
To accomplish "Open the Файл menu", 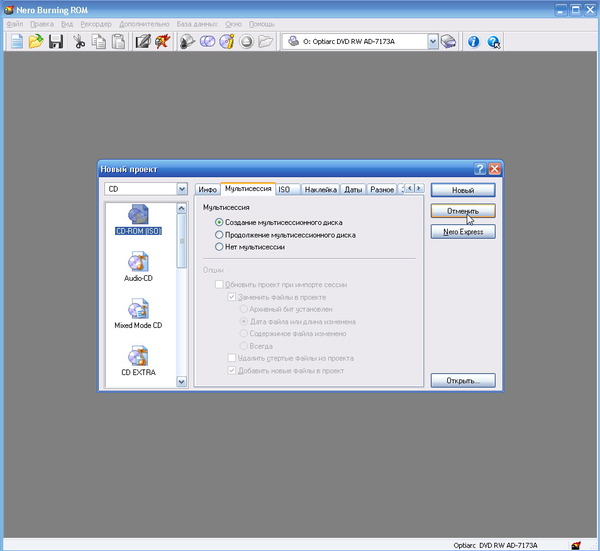I will (x=15, y=24).
